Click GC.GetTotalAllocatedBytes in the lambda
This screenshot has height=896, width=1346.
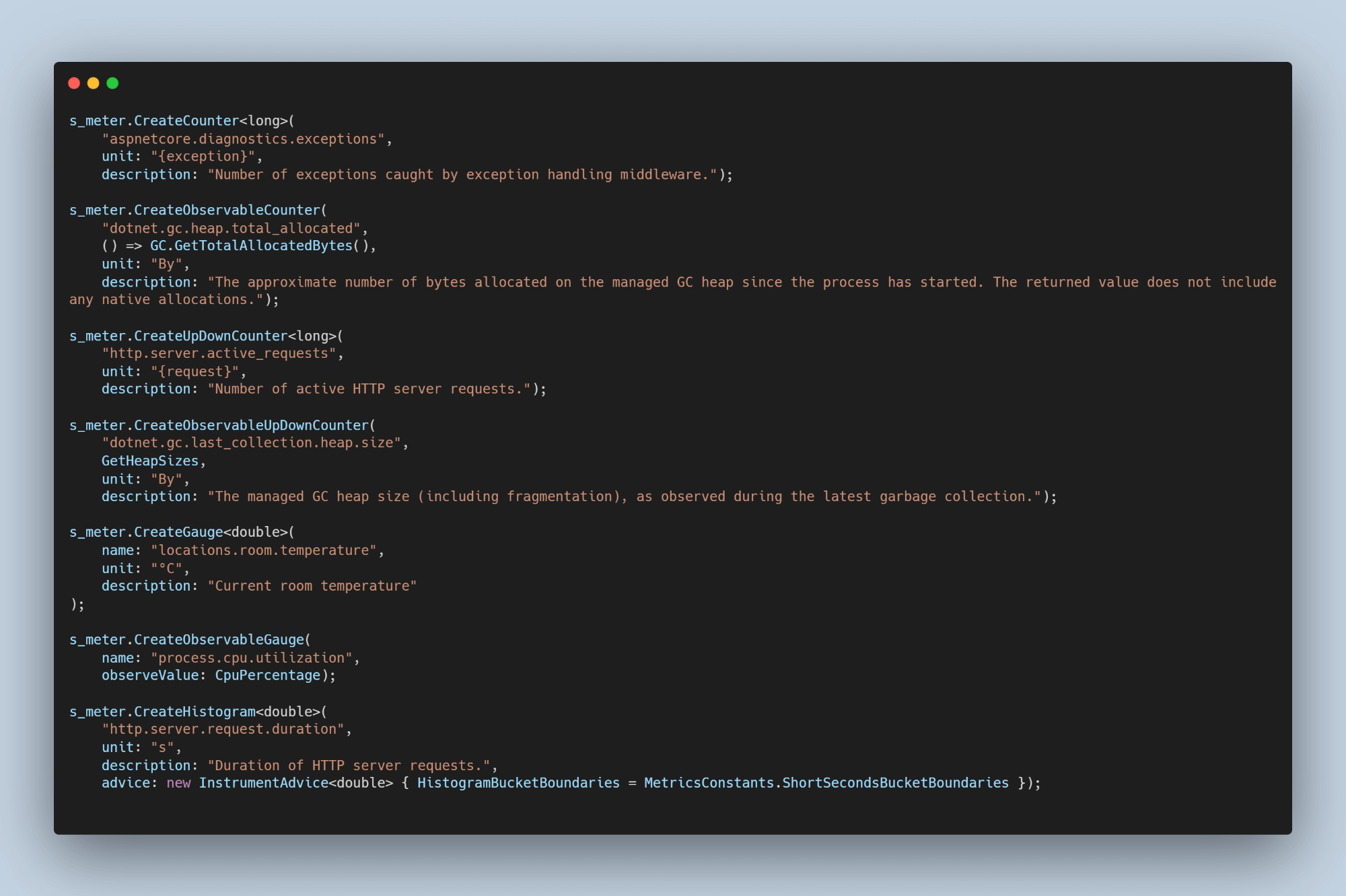[250, 246]
